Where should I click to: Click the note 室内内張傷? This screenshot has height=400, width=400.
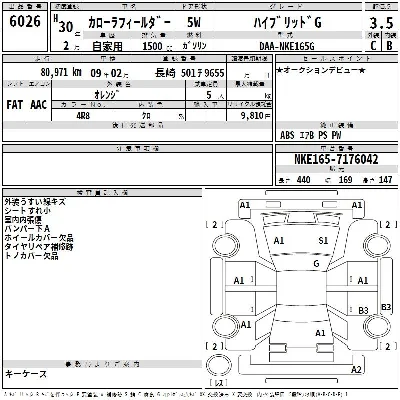tap(23, 220)
